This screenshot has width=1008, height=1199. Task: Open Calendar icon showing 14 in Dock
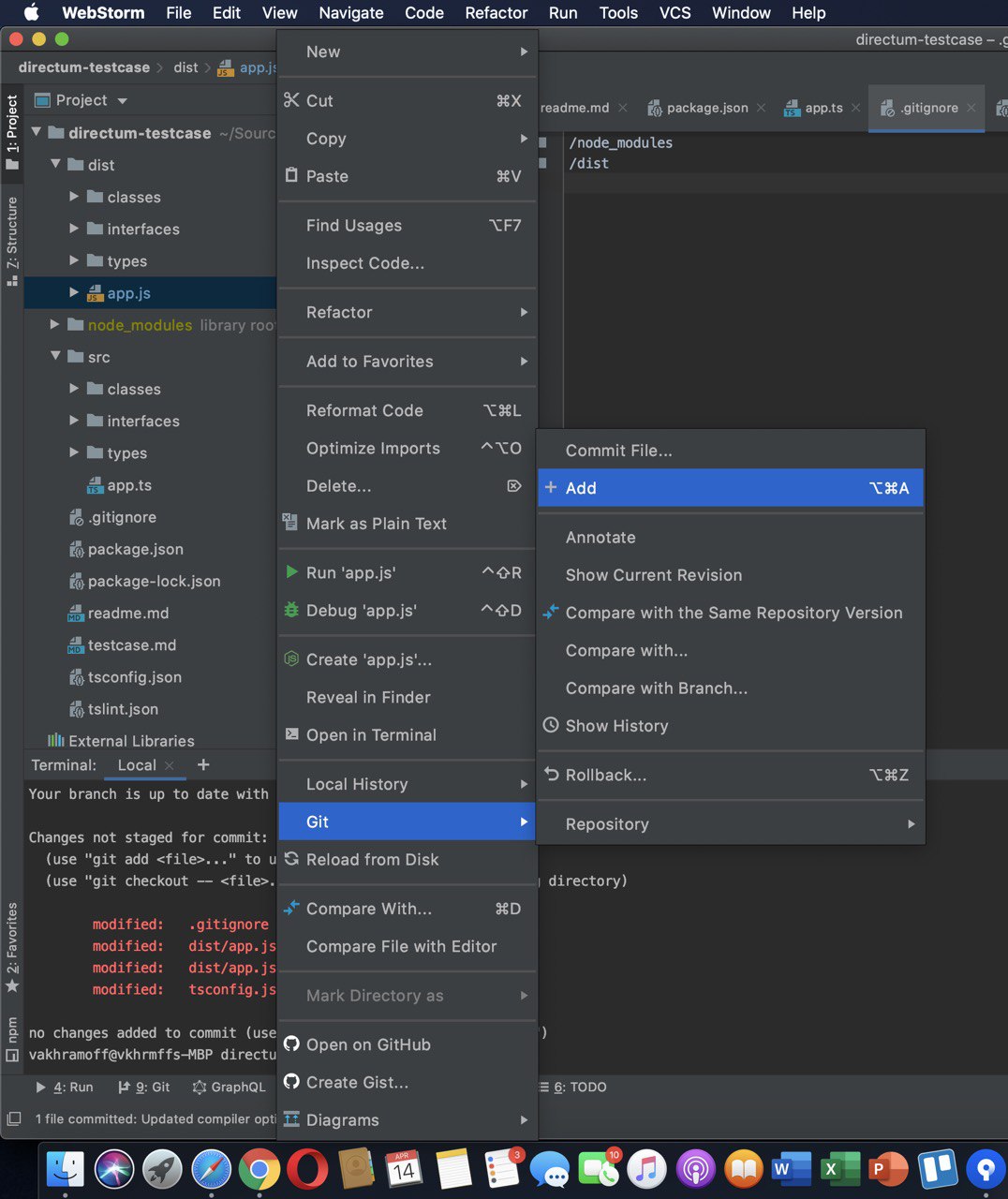(x=404, y=1169)
